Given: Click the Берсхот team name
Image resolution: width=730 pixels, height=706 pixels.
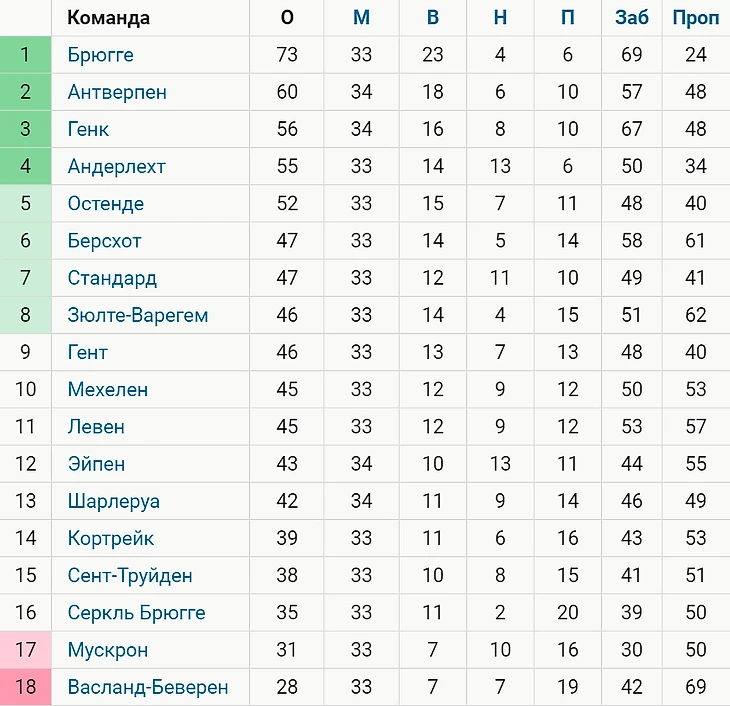Looking at the screenshot, I should 104,241.
